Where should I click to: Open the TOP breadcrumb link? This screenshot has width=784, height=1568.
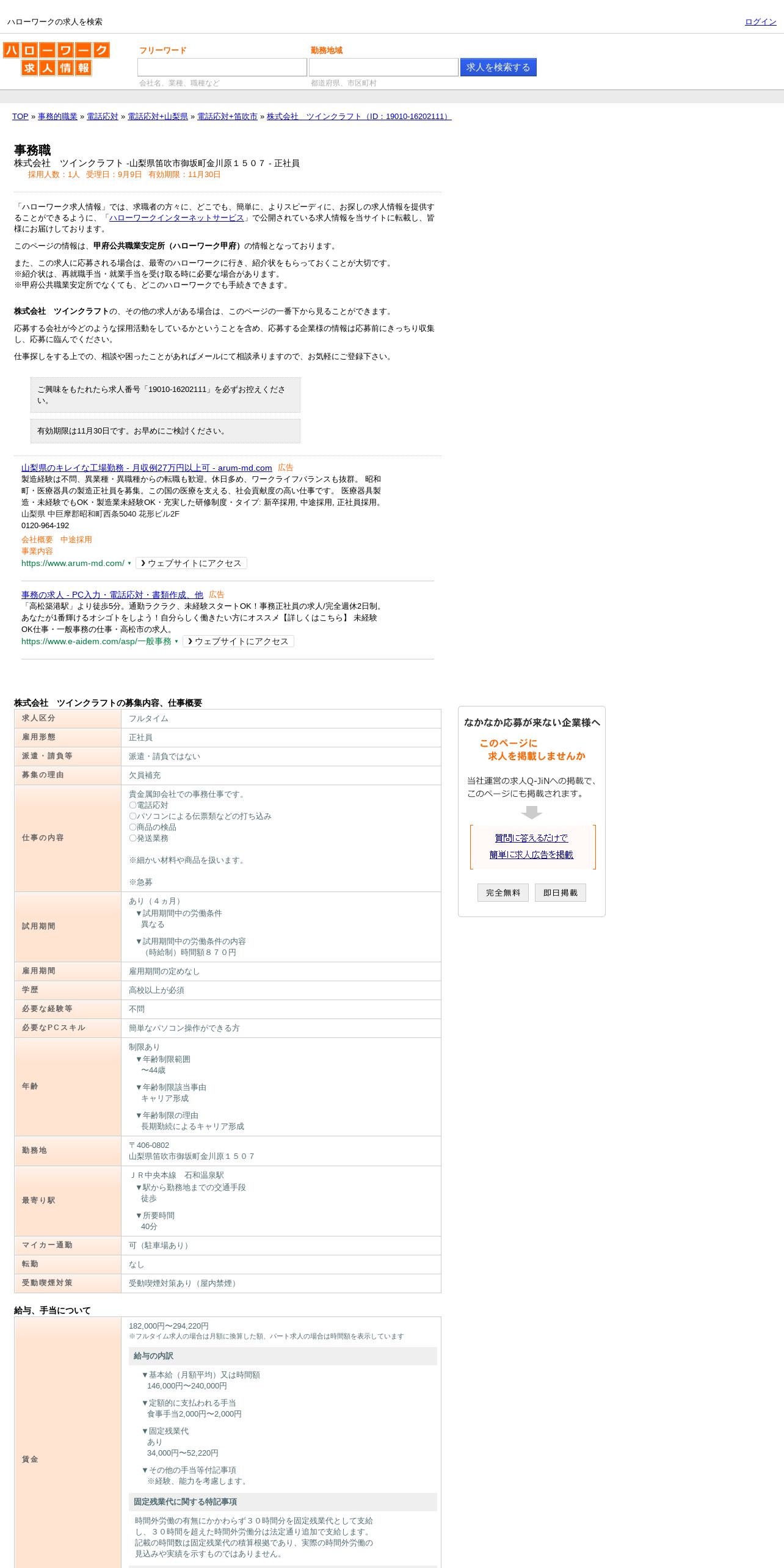coord(20,117)
